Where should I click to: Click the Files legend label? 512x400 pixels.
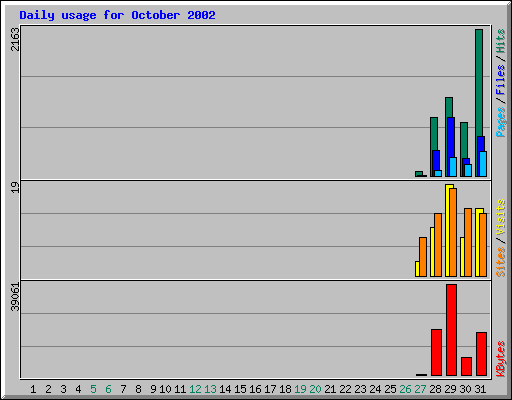(x=500, y=79)
